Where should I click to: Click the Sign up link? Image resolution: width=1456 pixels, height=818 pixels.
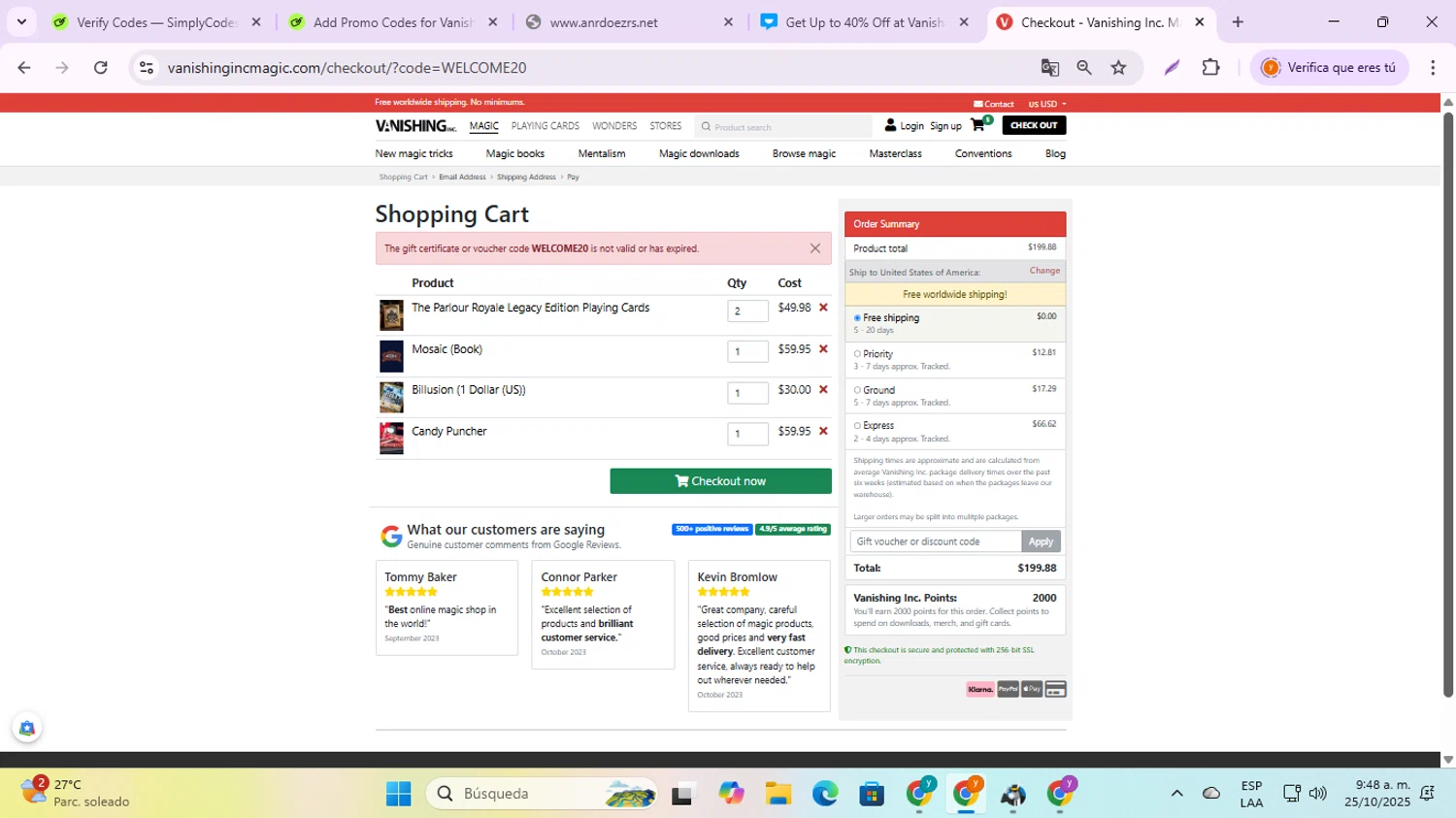[x=945, y=126]
